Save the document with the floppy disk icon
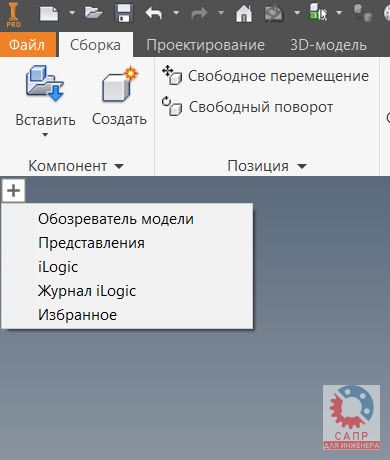 (124, 14)
